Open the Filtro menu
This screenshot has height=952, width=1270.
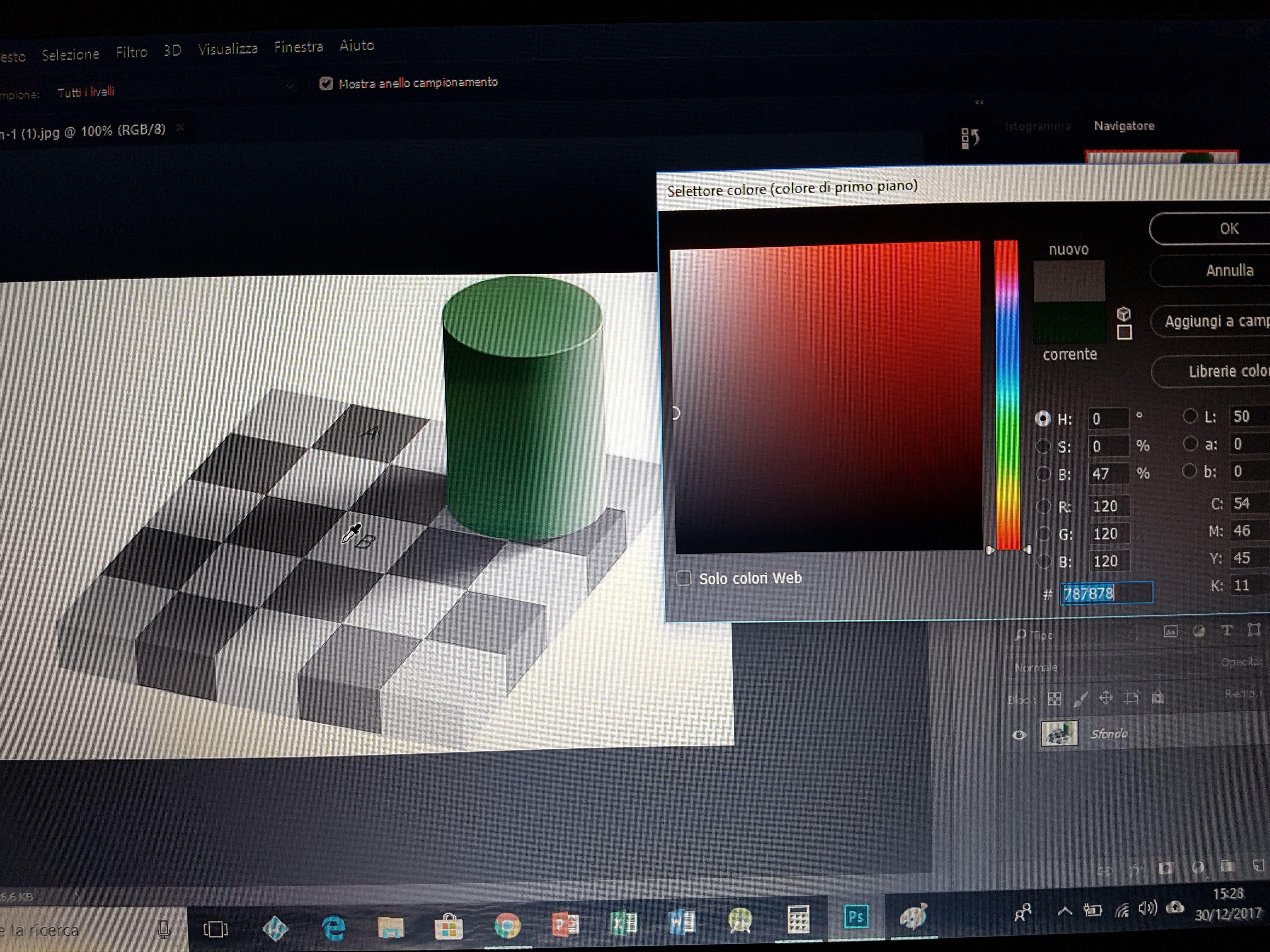coord(131,52)
